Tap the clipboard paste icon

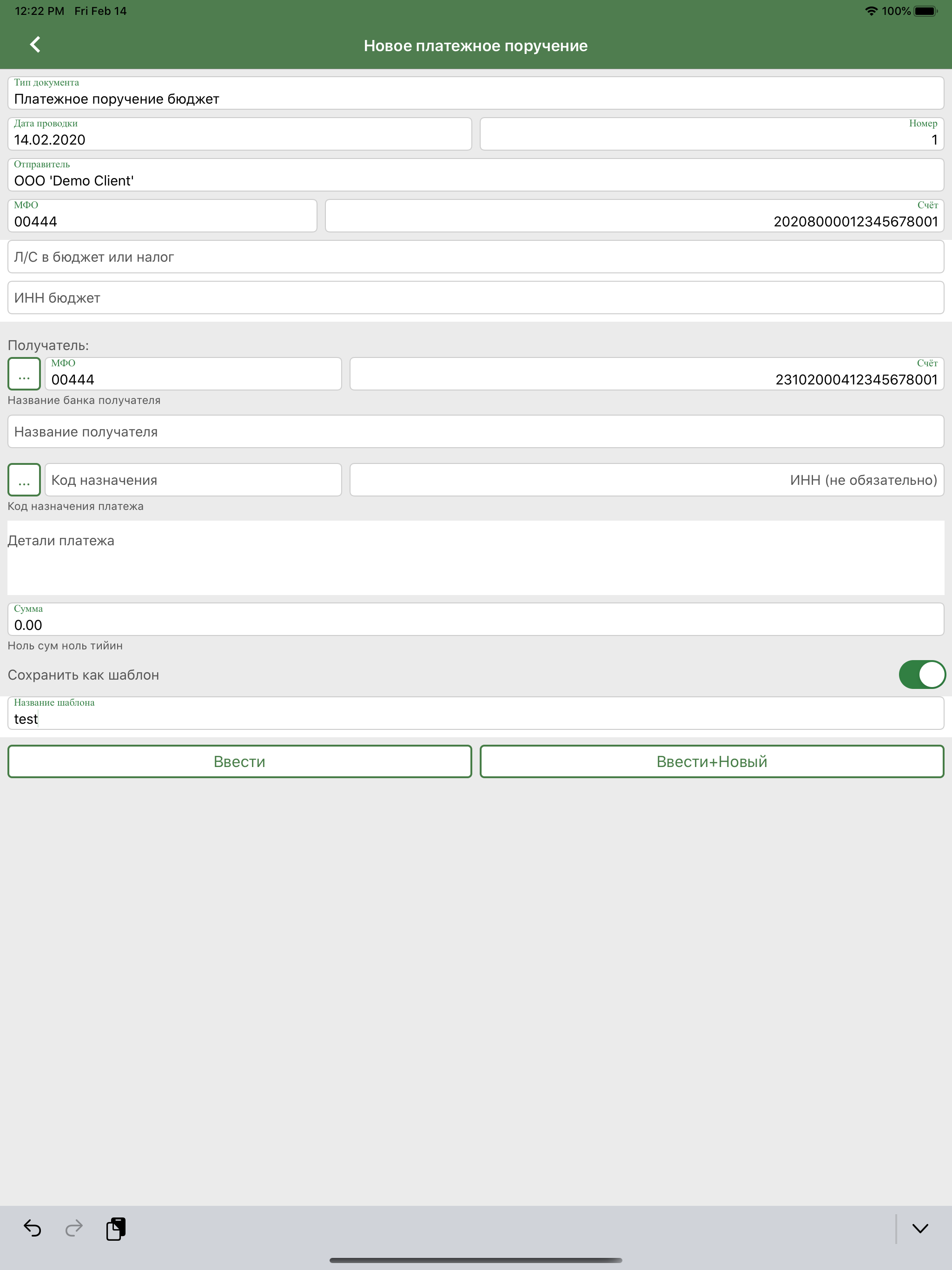[116, 1228]
